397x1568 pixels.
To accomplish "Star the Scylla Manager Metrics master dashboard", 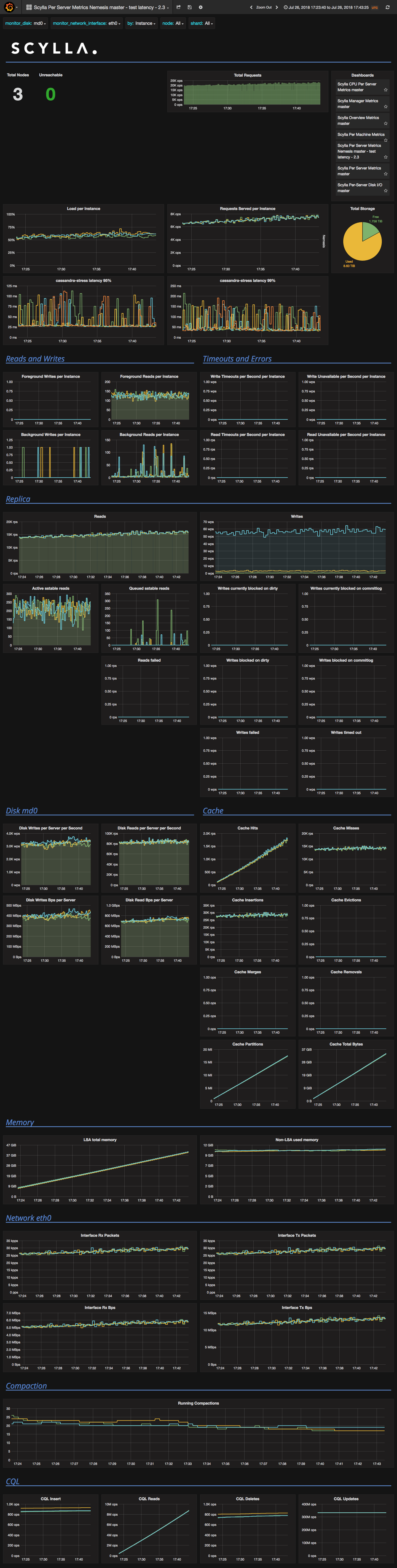I will point(385,107).
